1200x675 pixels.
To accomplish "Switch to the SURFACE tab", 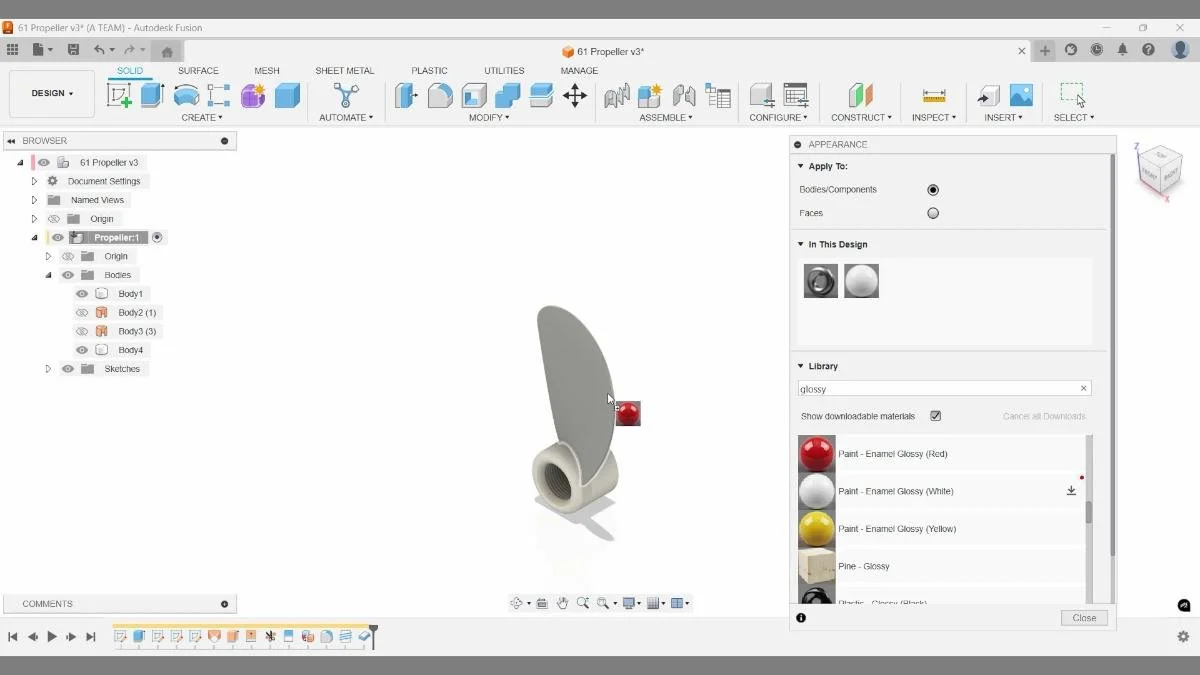I will point(198,70).
